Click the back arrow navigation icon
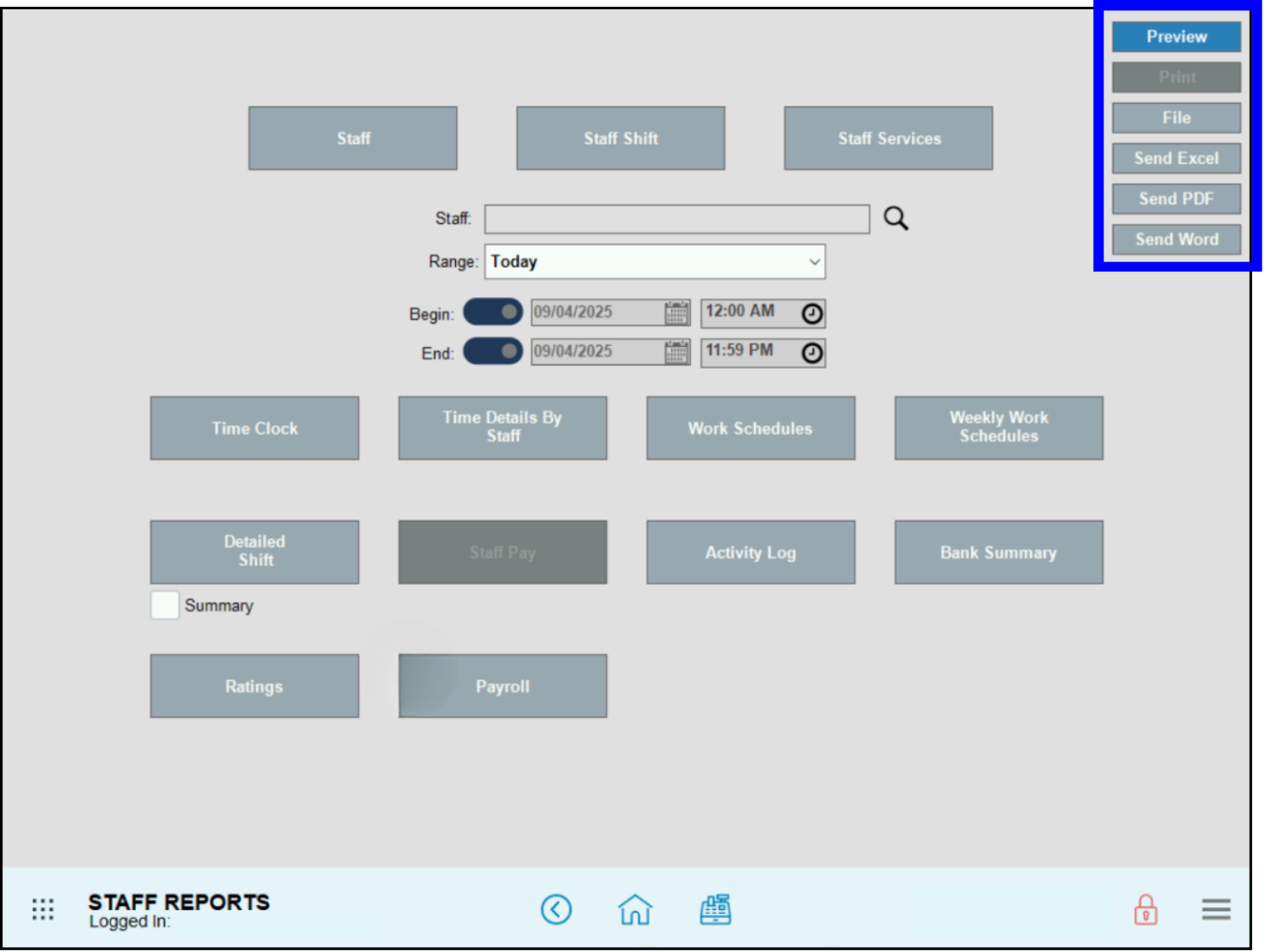 coord(556,910)
